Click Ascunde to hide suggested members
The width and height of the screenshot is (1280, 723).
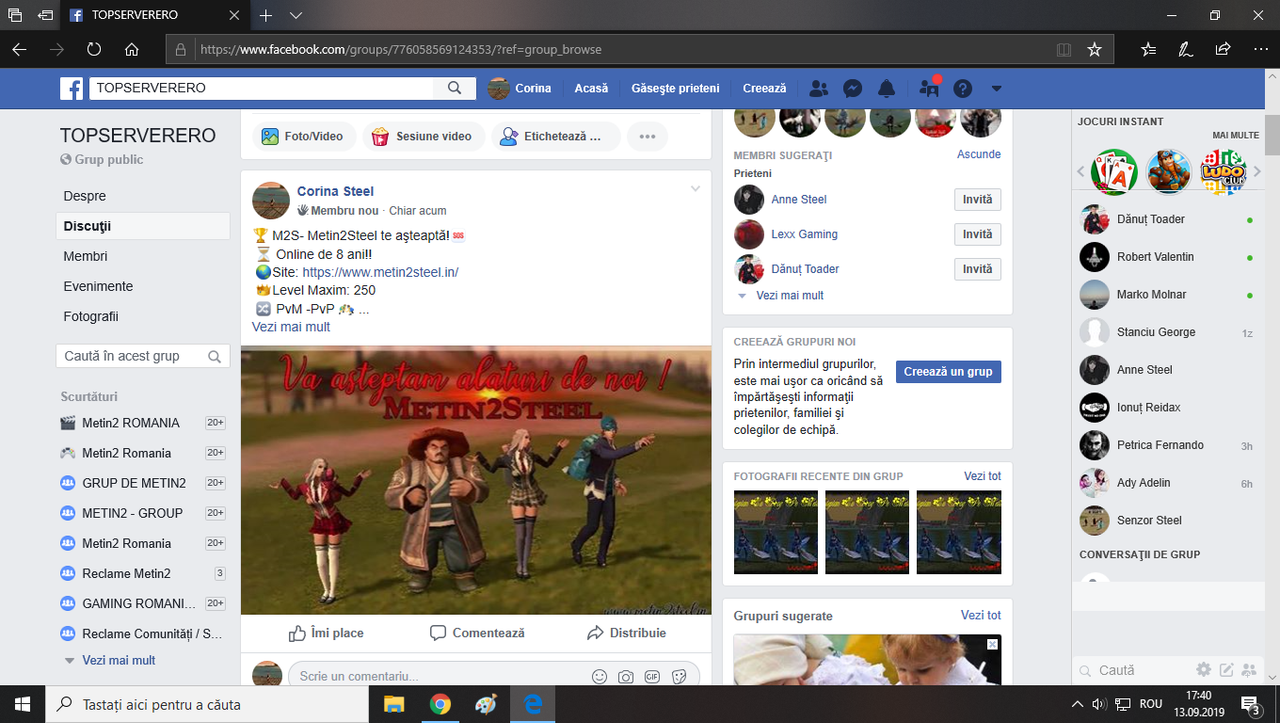[979, 154]
